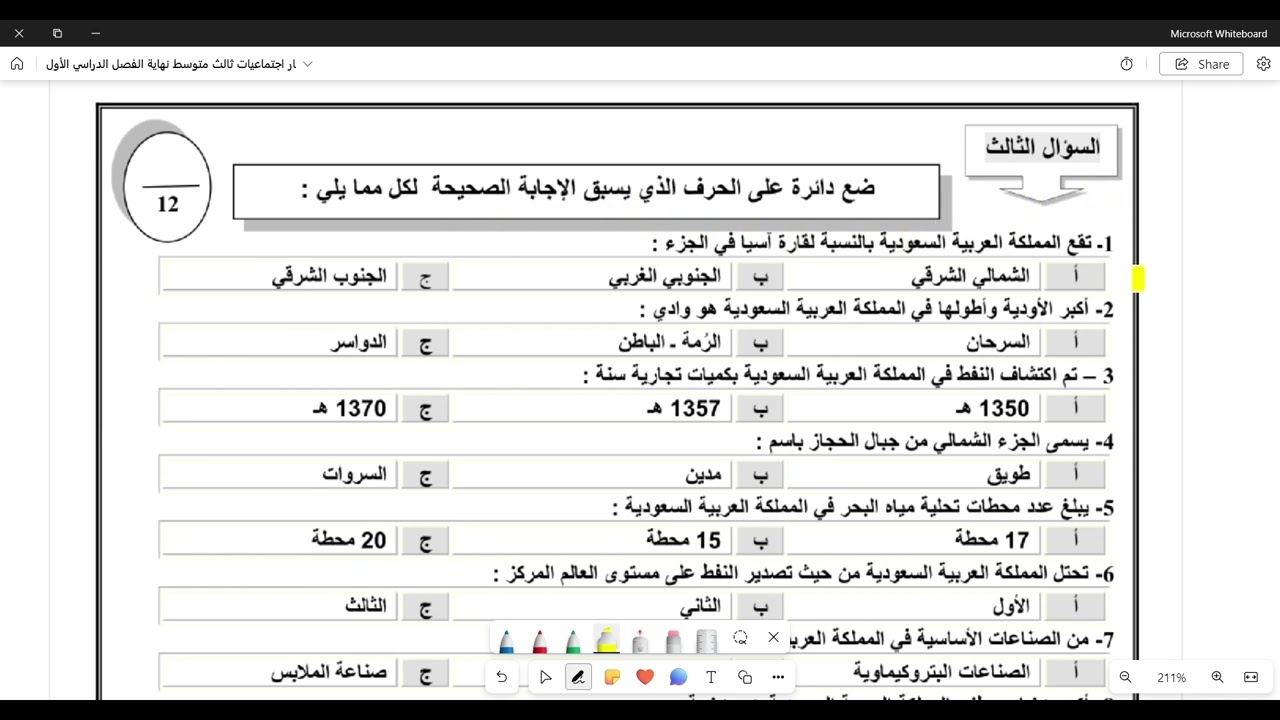The width and height of the screenshot is (1280, 720).
Task: Open more toolbar options
Action: click(778, 677)
